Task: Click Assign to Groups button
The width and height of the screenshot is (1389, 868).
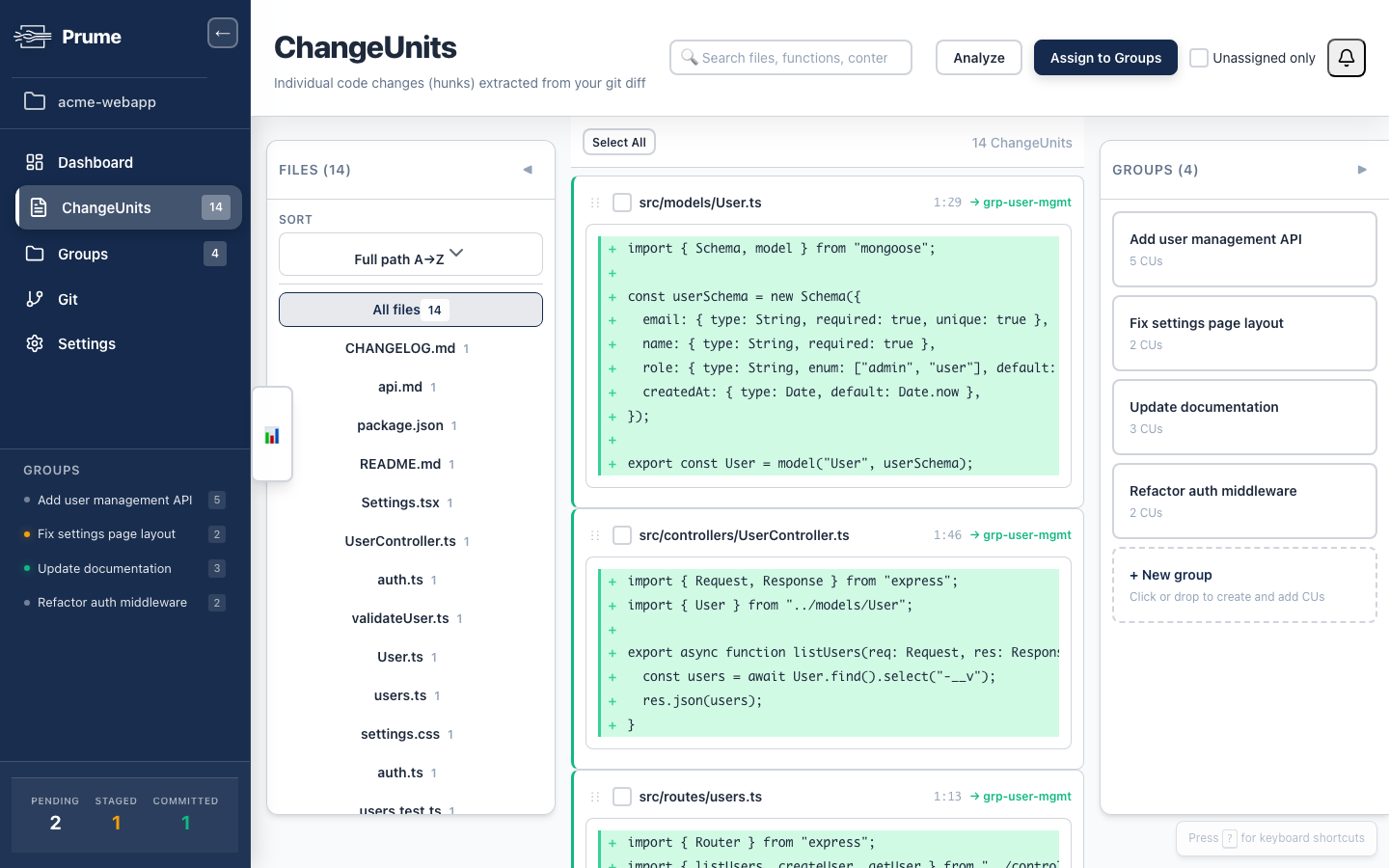Action: coord(1105,58)
